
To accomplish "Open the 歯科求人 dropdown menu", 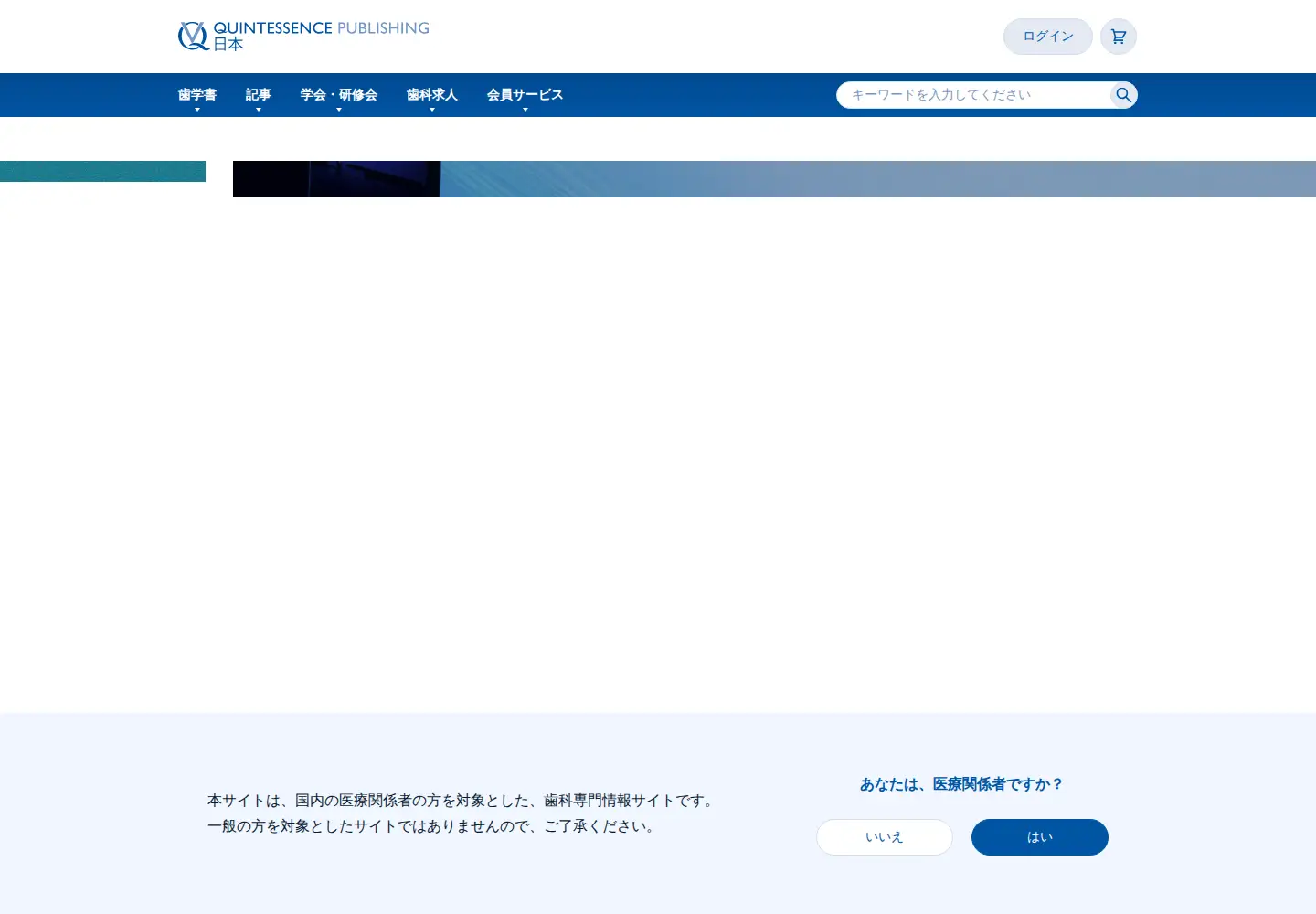I will tap(432, 95).
